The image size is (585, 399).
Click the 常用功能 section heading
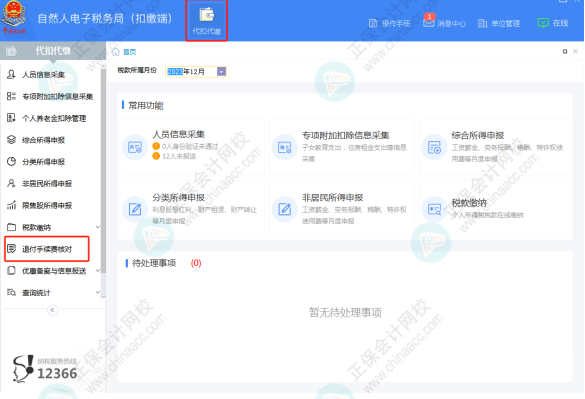point(146,106)
